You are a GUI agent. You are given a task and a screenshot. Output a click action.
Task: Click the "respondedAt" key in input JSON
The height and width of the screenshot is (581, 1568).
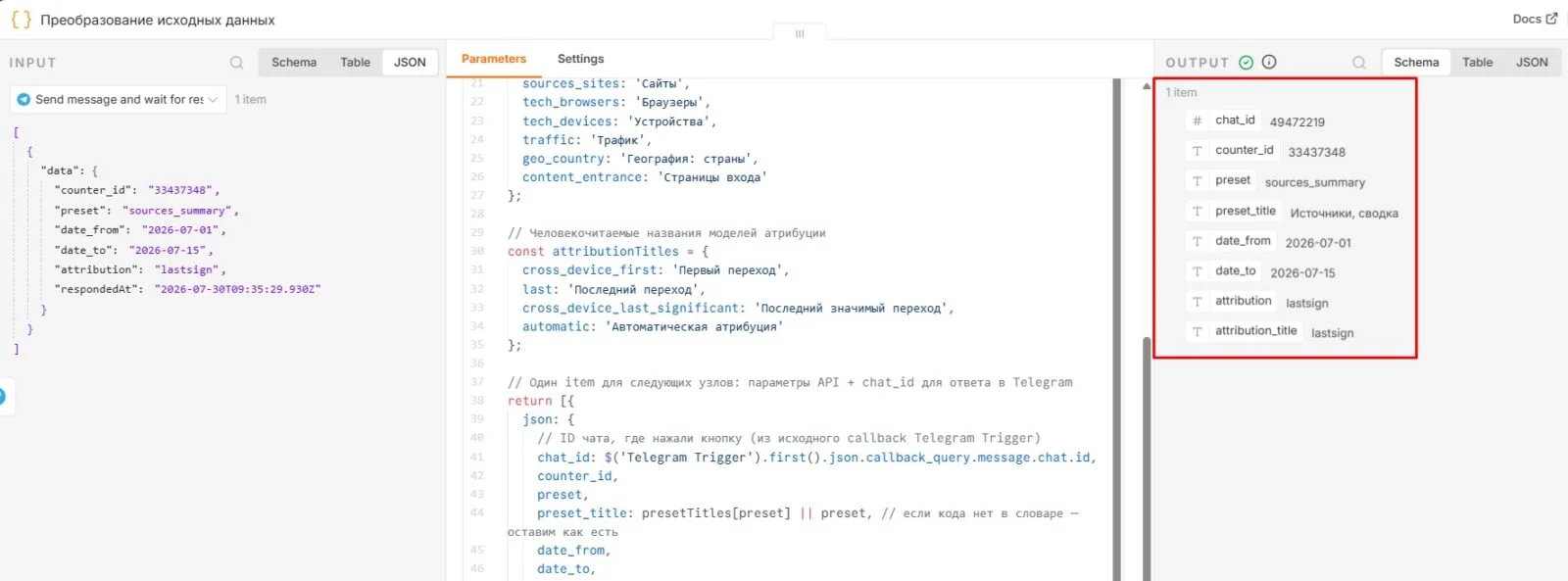point(99,289)
